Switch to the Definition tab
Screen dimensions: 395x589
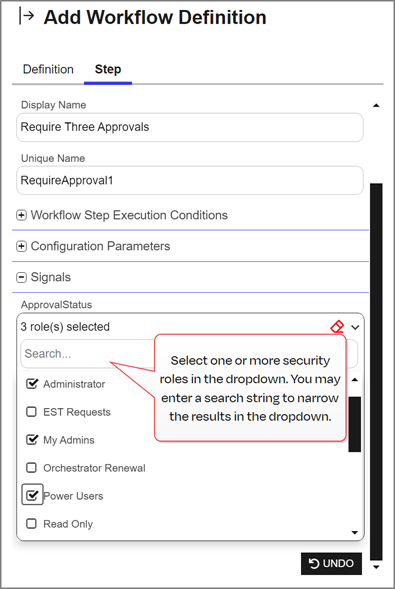click(x=48, y=69)
